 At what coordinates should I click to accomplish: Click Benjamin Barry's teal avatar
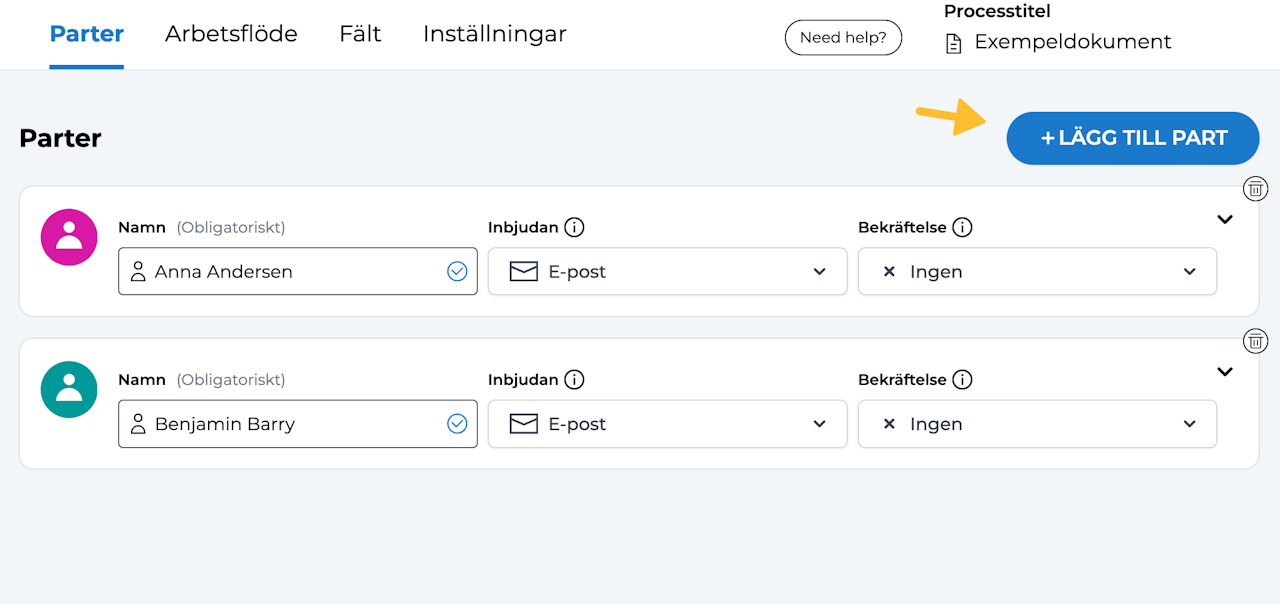[69, 390]
